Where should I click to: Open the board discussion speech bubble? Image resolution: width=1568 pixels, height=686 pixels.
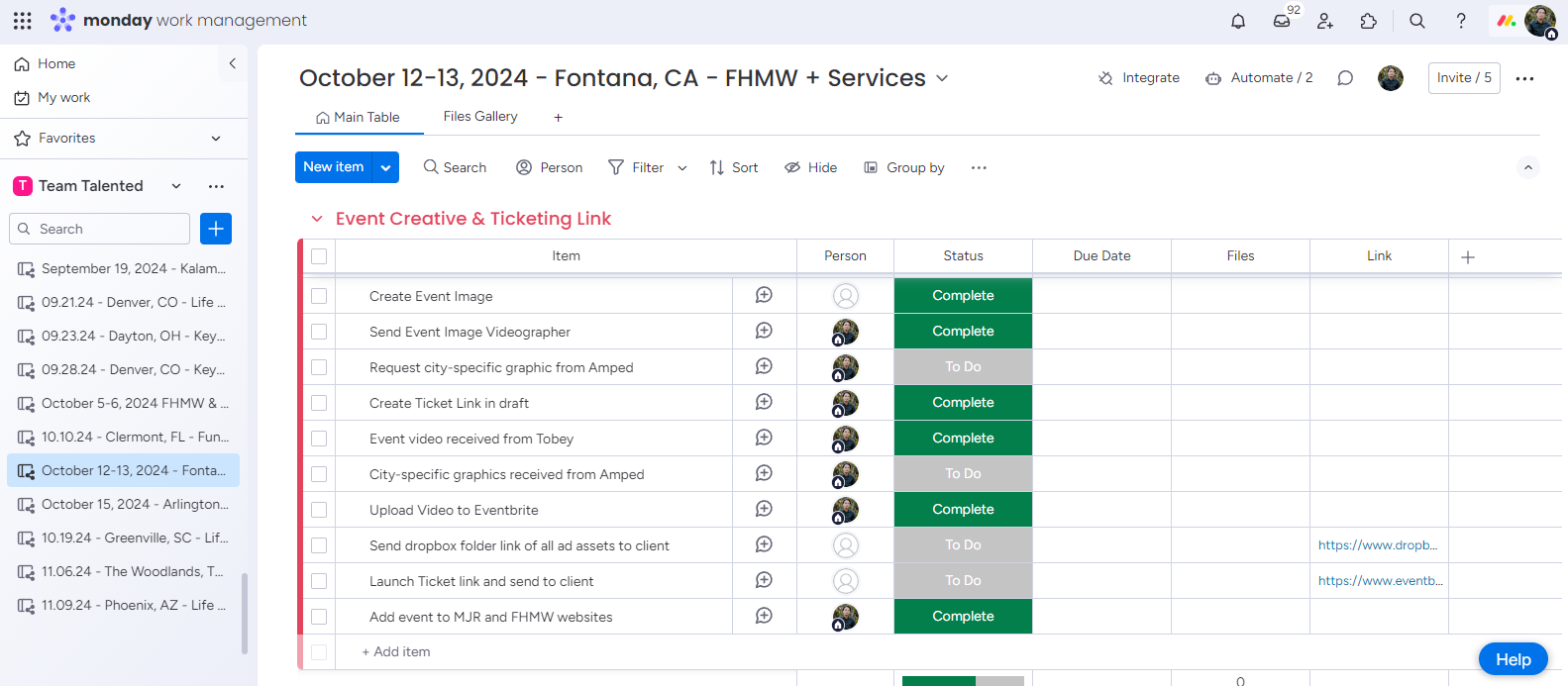1345,78
